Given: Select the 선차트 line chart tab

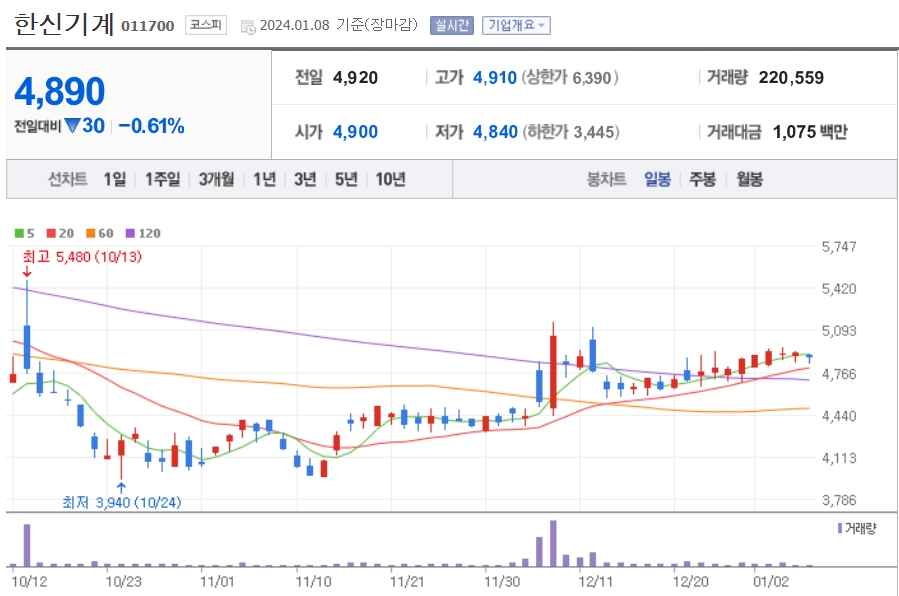Looking at the screenshot, I should click(67, 181).
